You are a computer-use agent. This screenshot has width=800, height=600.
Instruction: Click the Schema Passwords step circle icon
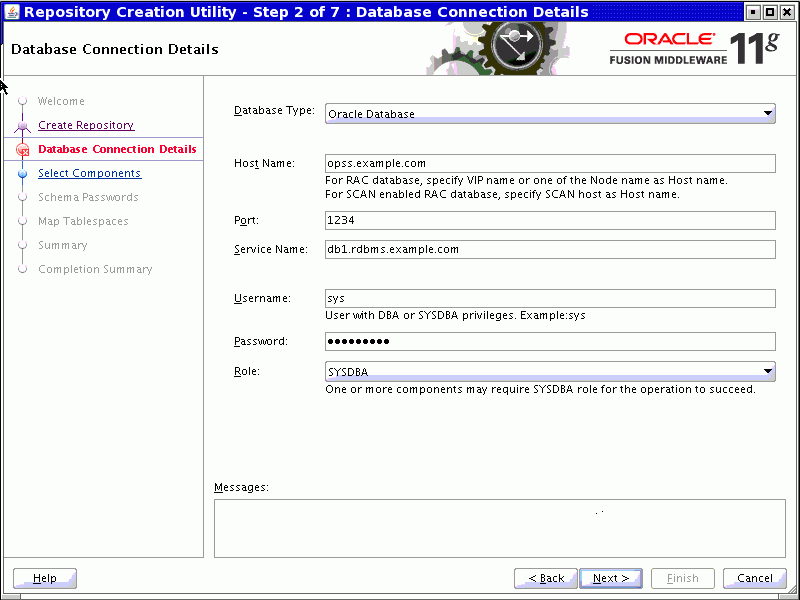pyautogui.click(x=22, y=197)
